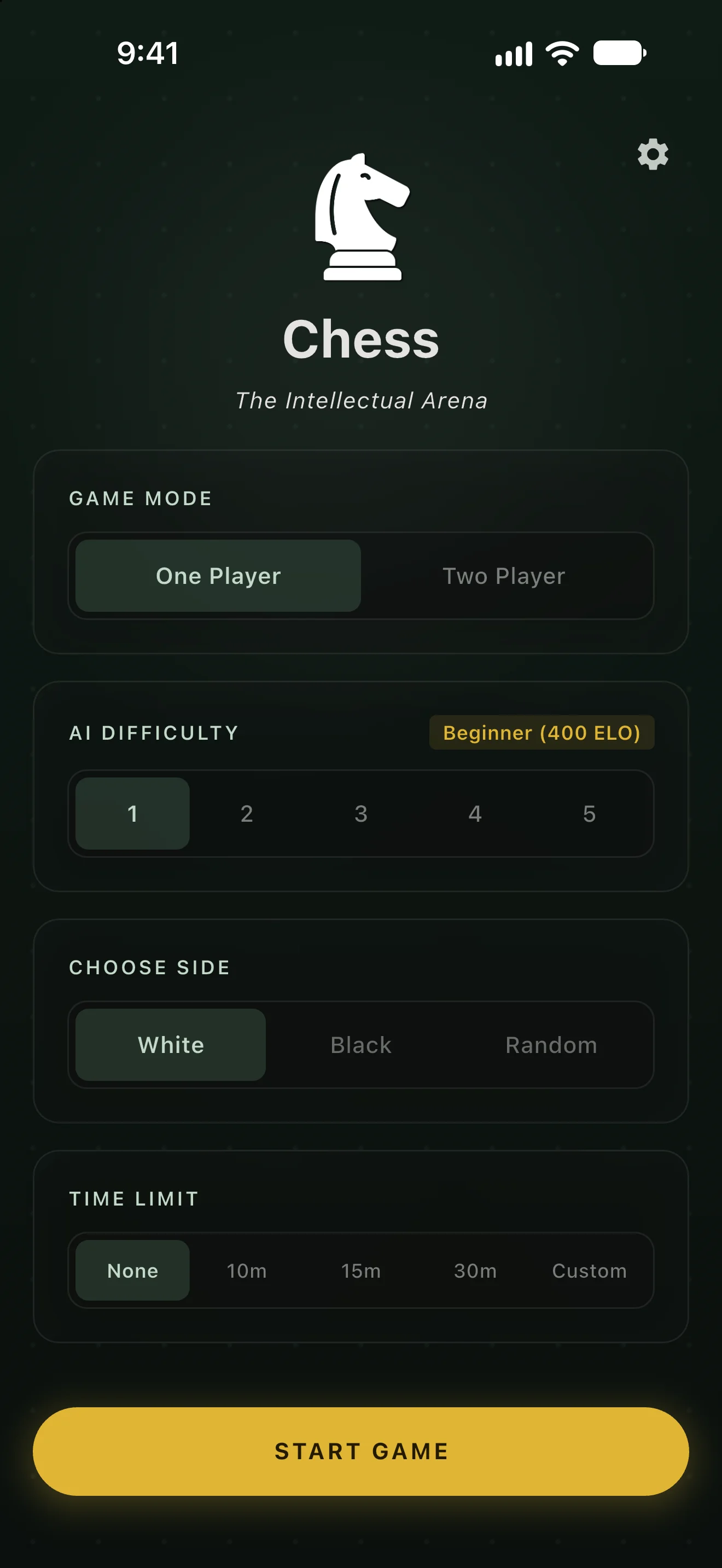This screenshot has width=722, height=1568.
Task: Tap the cellular signal bars icon
Action: pyautogui.click(x=514, y=54)
